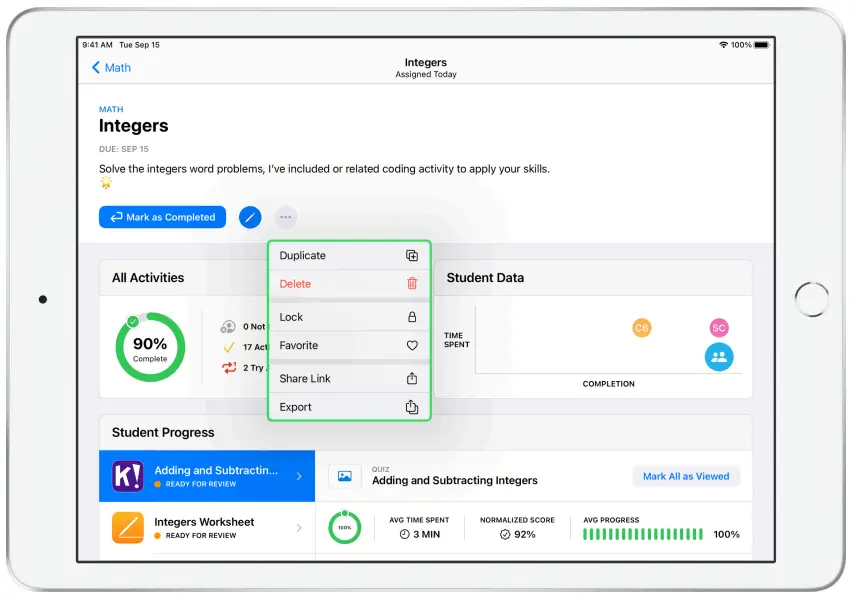Select the Integers Worksheet activity row
The image size is (858, 601).
point(207,528)
